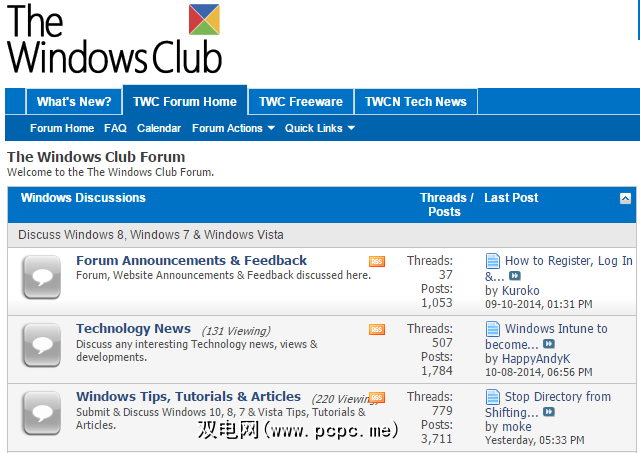Click 'Yesterday, 05:33 PM' timestamp

[535, 440]
